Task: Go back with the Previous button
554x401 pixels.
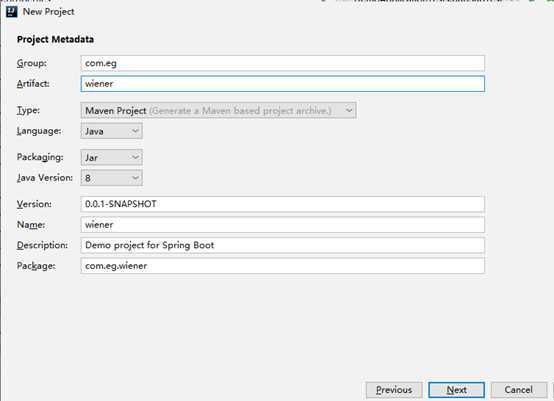Action: [x=394, y=390]
